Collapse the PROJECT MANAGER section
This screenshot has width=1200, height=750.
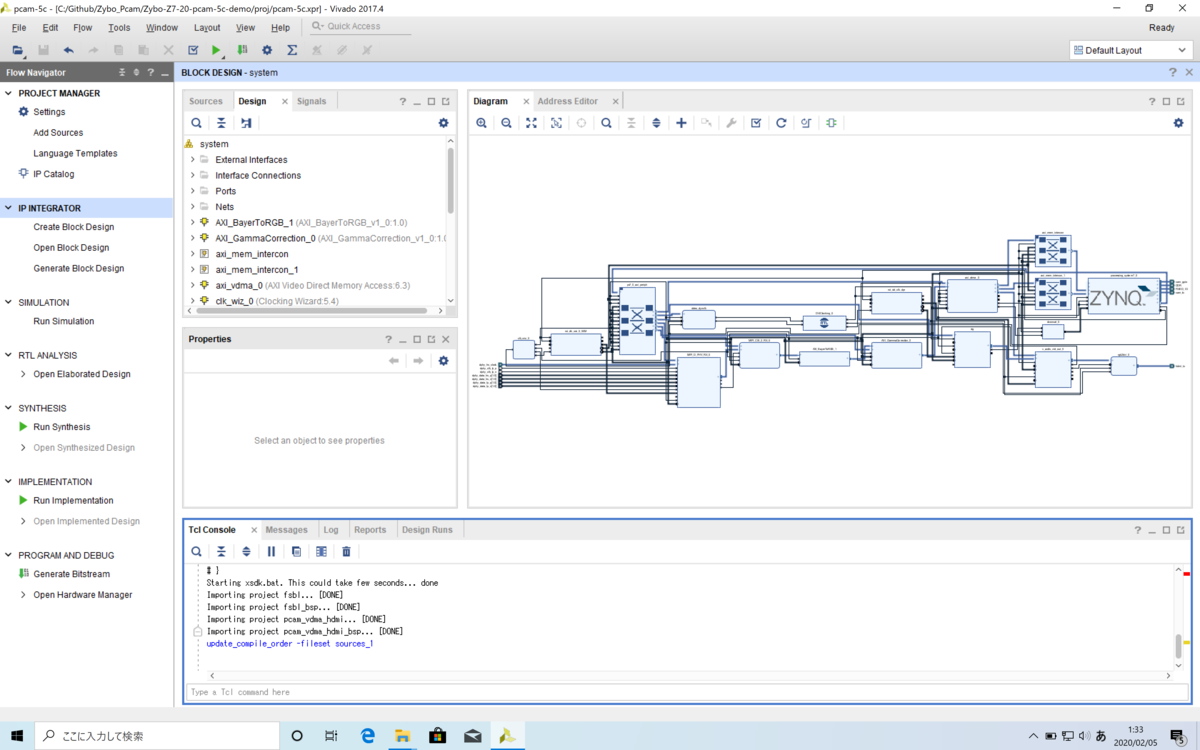click(9, 93)
